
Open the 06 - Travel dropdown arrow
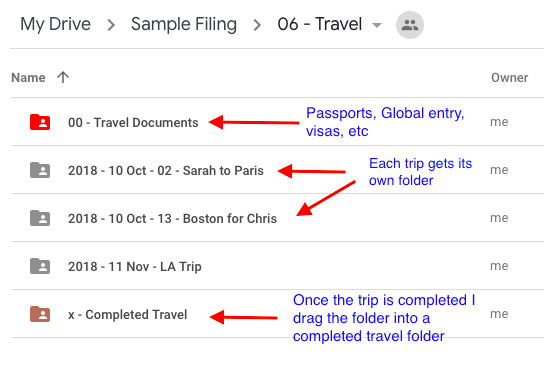coord(377,25)
